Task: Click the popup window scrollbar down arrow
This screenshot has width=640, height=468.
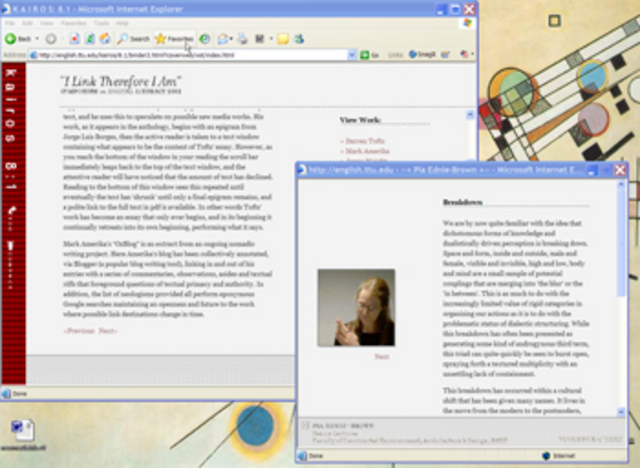Action: (x=621, y=412)
